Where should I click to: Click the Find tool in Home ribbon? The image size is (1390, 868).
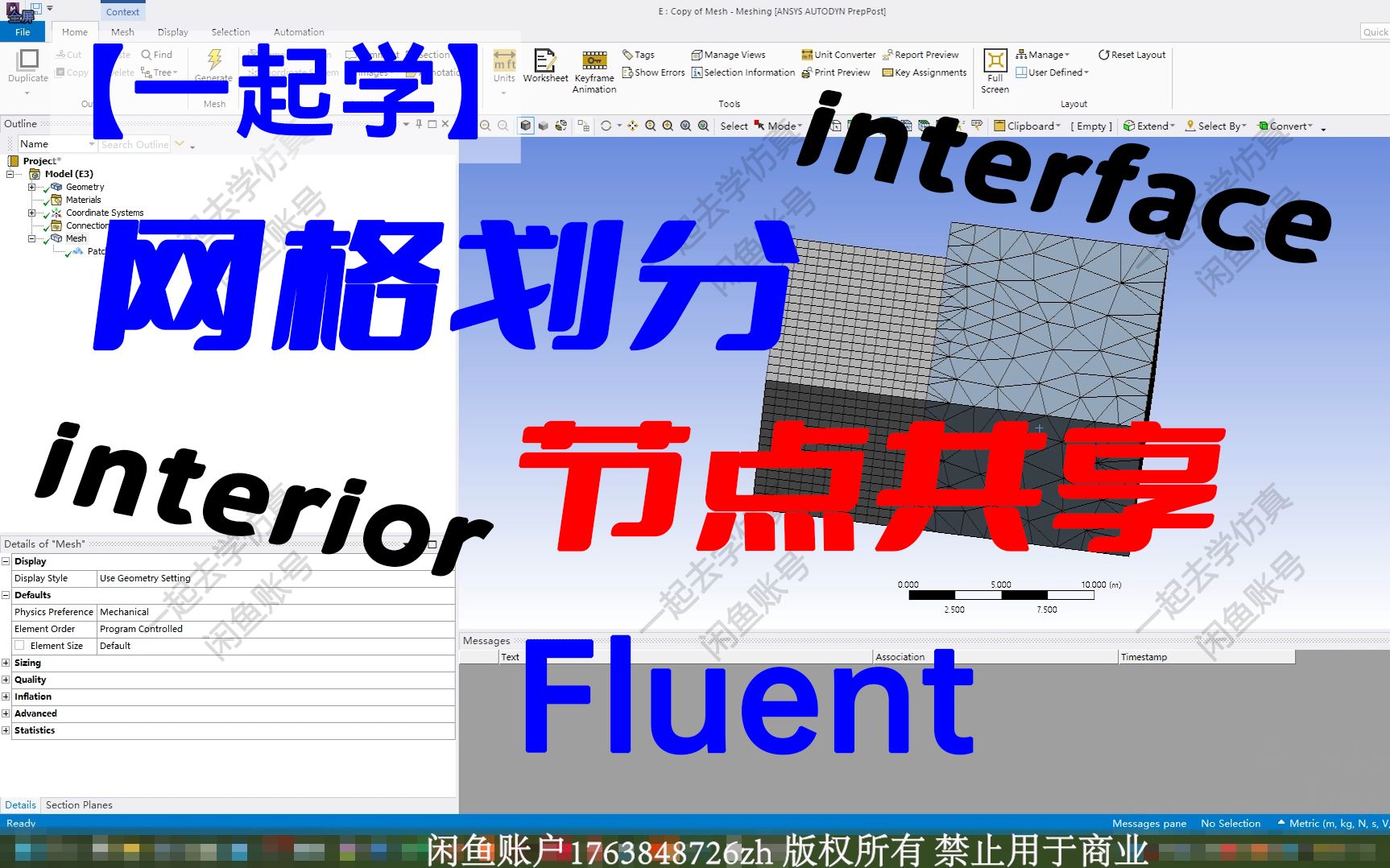click(x=156, y=55)
